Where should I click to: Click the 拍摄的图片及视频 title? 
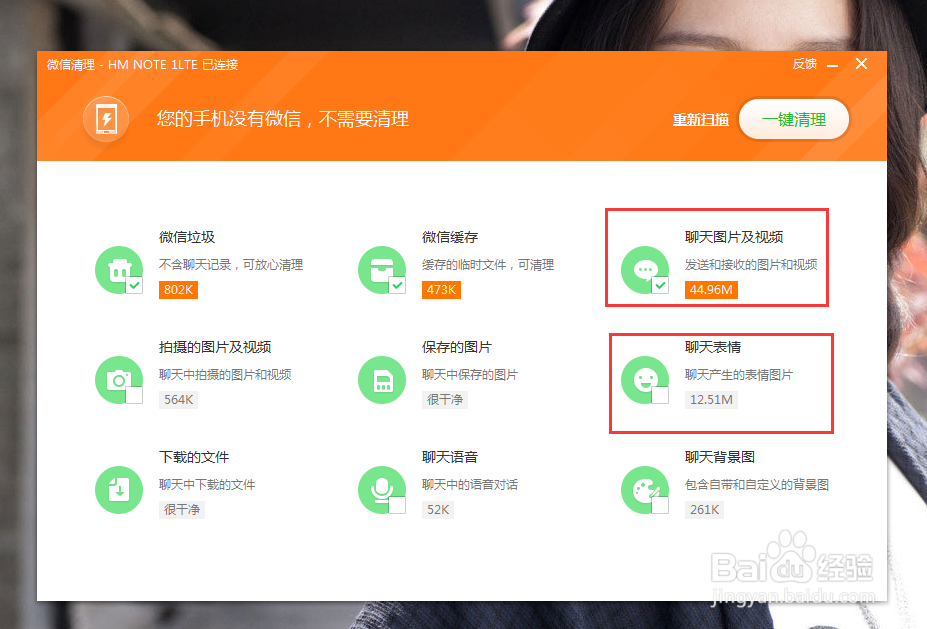[215, 347]
